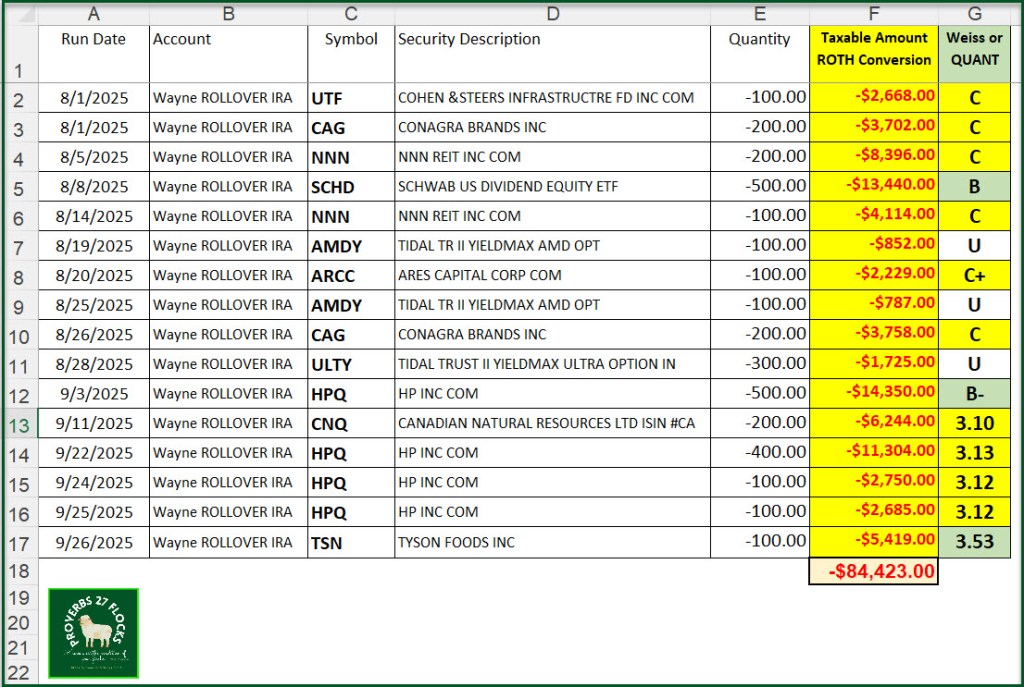The image size is (1024, 687).
Task: Click the green 3.53 rating cell
Action: click(974, 543)
